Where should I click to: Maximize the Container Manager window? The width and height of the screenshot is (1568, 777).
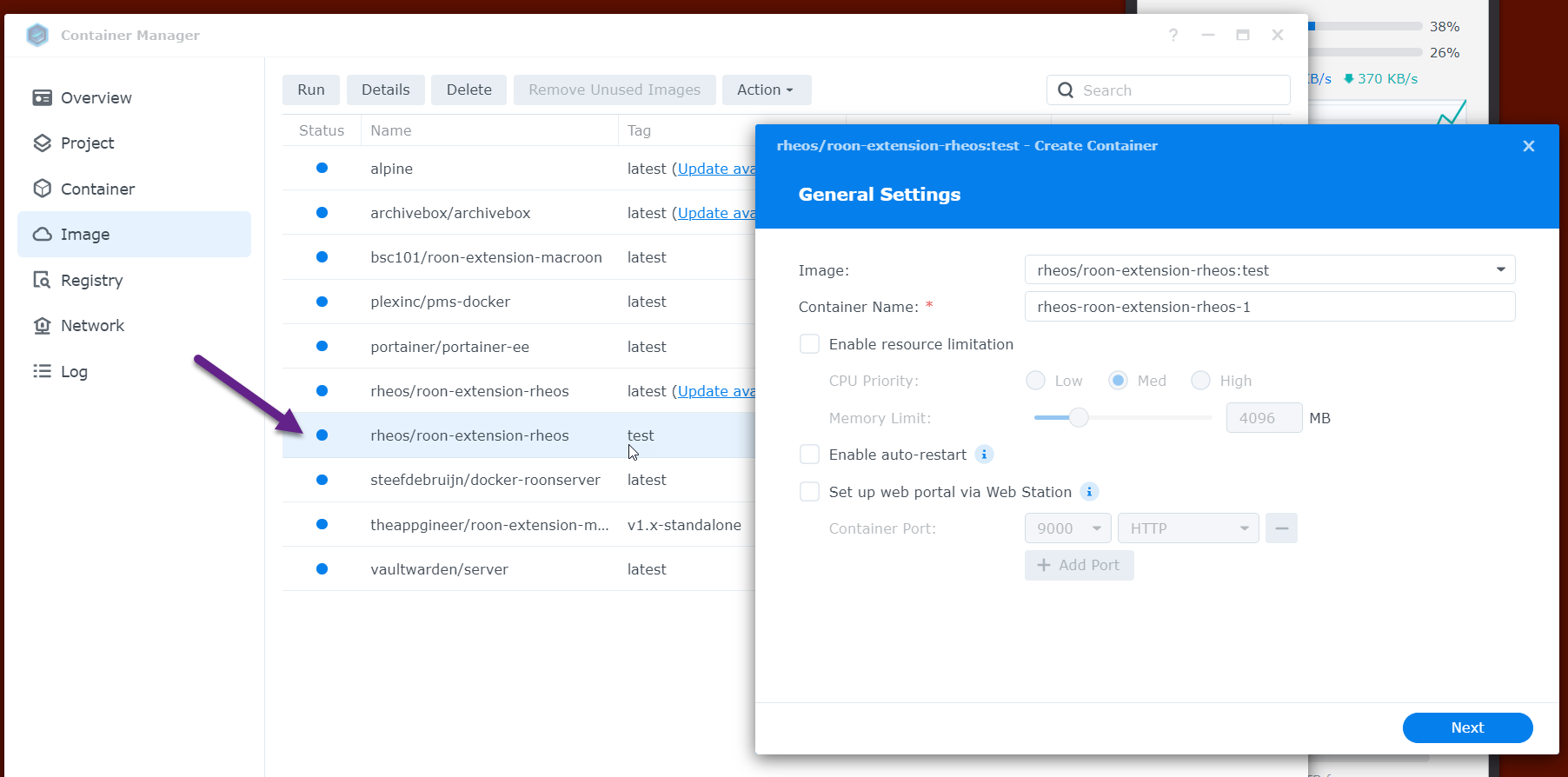[1243, 35]
